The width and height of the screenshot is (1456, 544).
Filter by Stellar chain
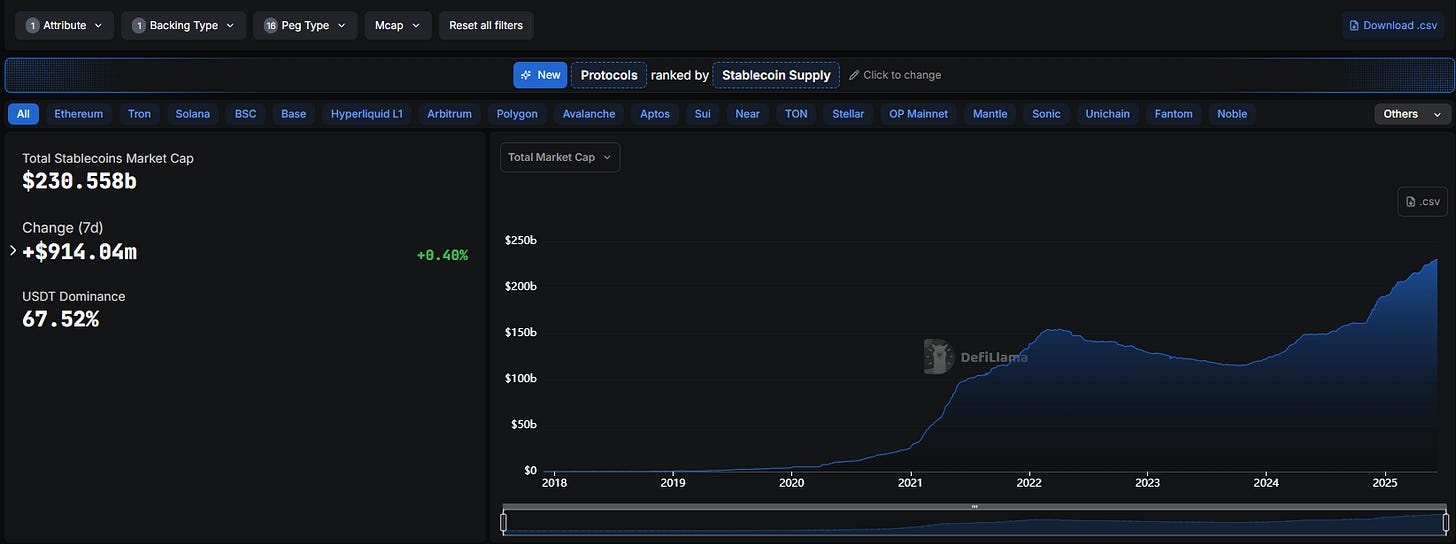point(849,114)
